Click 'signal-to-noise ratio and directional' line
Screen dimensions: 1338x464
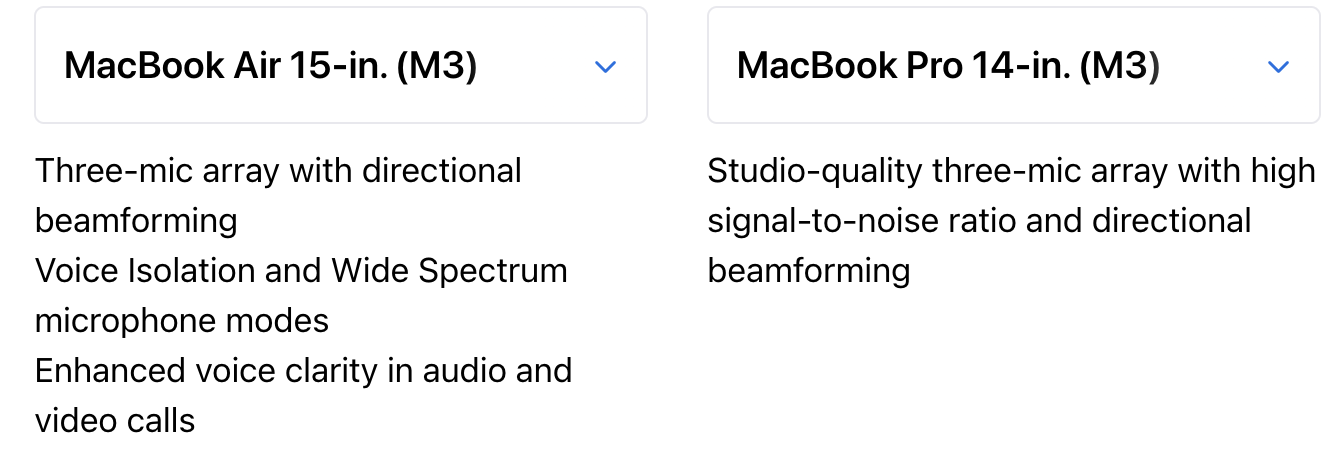tap(979, 221)
